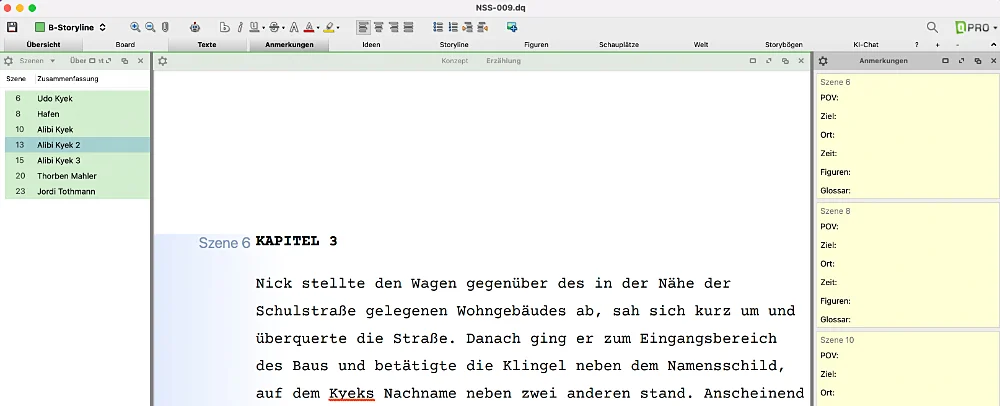The image size is (1000, 406).
Task: Open strikethrough options dropdown arrow
Action: click(x=283, y=28)
